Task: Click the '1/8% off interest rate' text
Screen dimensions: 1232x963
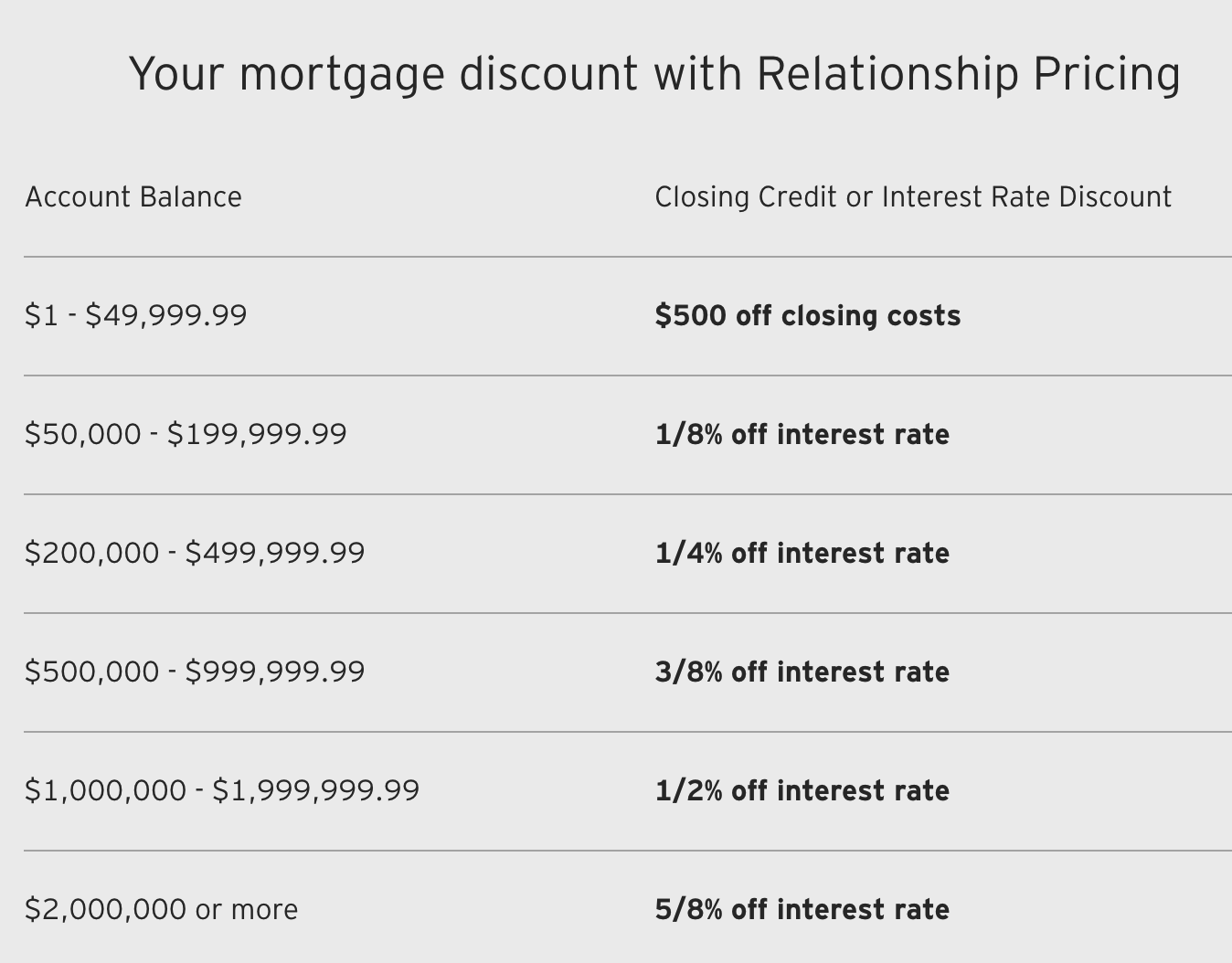Action: [x=802, y=434]
